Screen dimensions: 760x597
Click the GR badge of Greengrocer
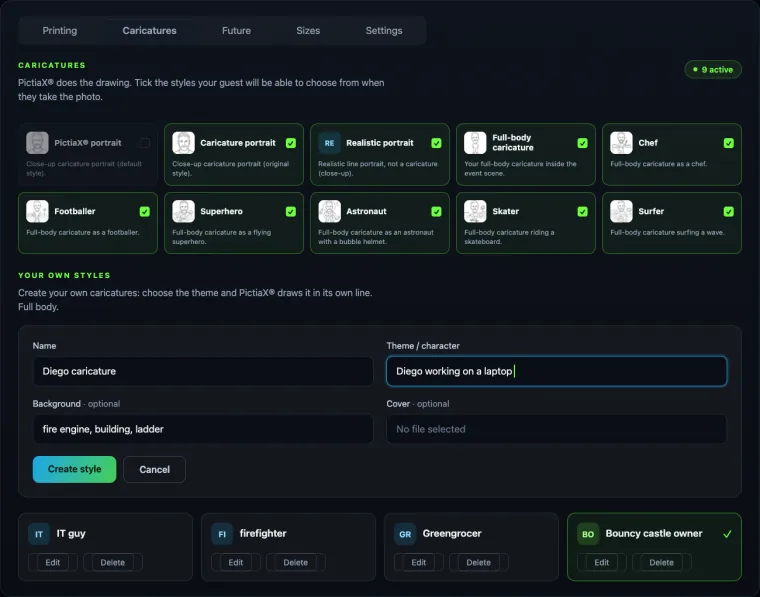pyautogui.click(x=405, y=534)
